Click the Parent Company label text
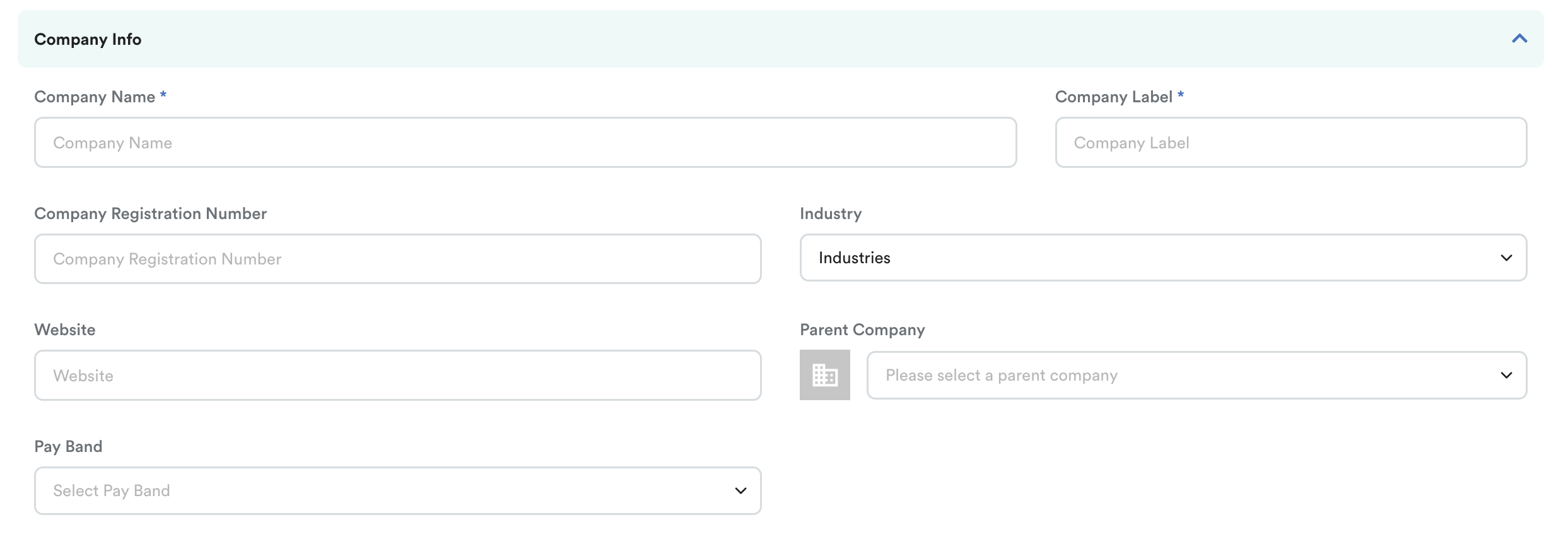 pyautogui.click(x=862, y=329)
